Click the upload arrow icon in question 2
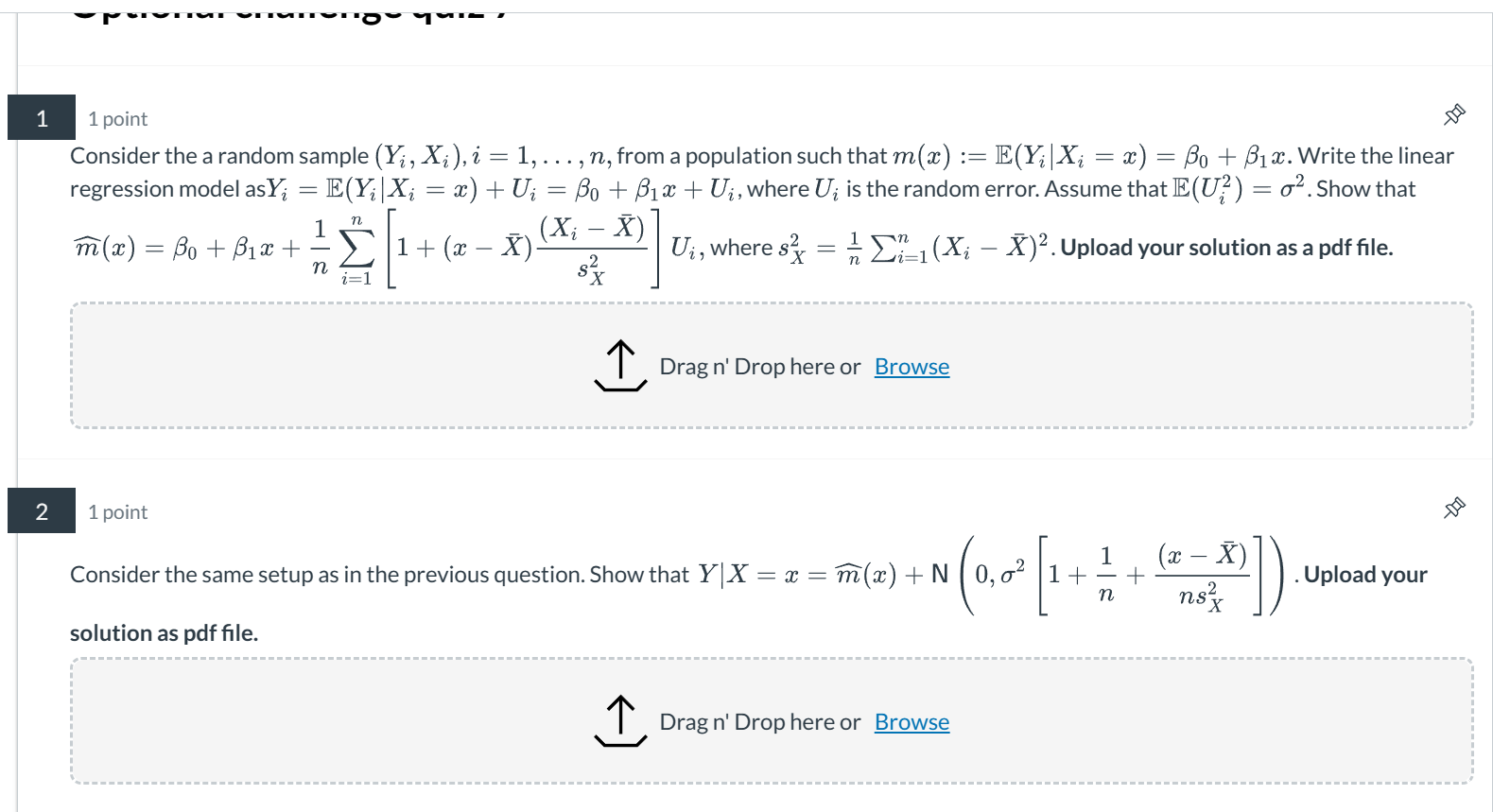1493x812 pixels. click(x=619, y=721)
